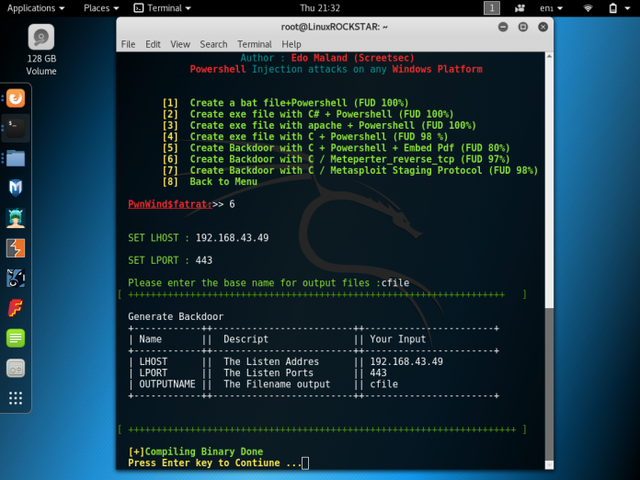Click the screen recording icon in top bar
640x480 pixels.
click(x=520, y=8)
